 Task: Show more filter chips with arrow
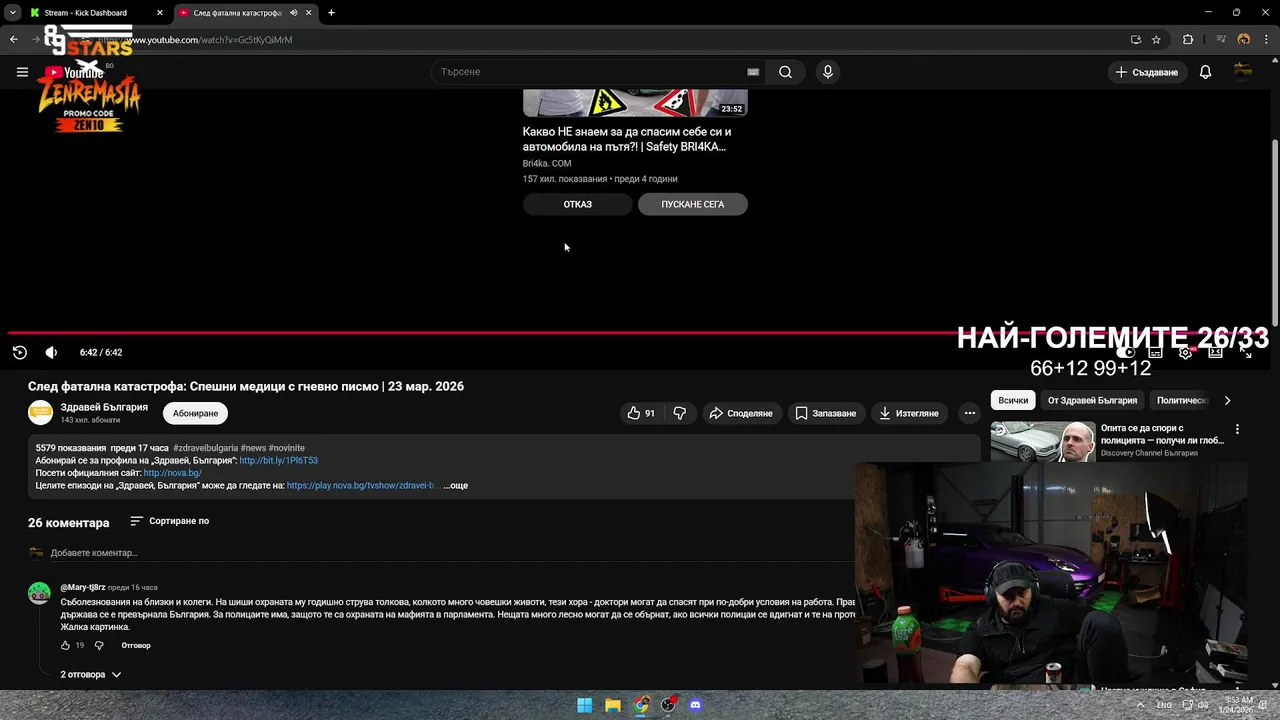[x=1228, y=400]
